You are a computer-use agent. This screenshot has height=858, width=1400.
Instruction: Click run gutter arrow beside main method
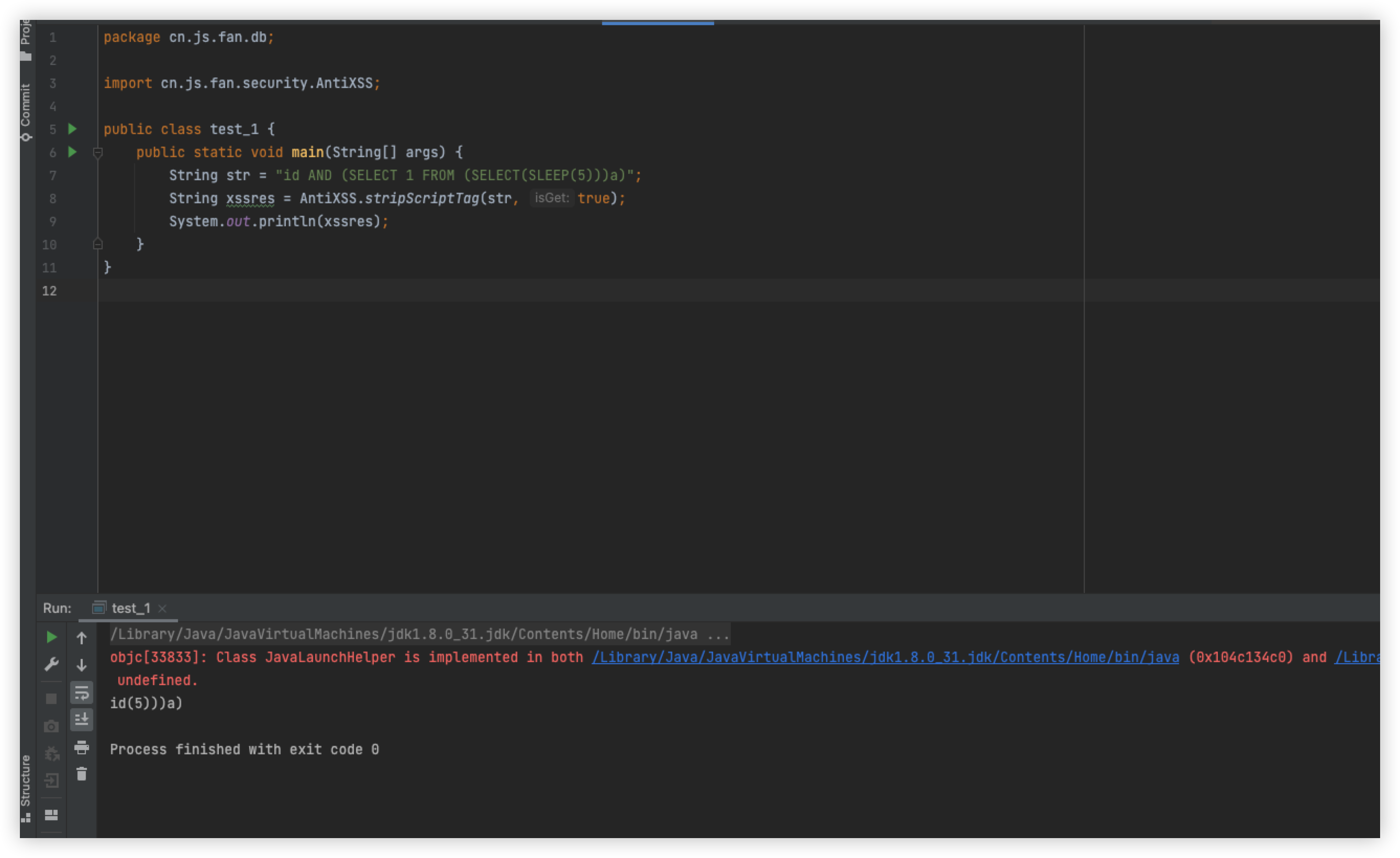(x=72, y=152)
